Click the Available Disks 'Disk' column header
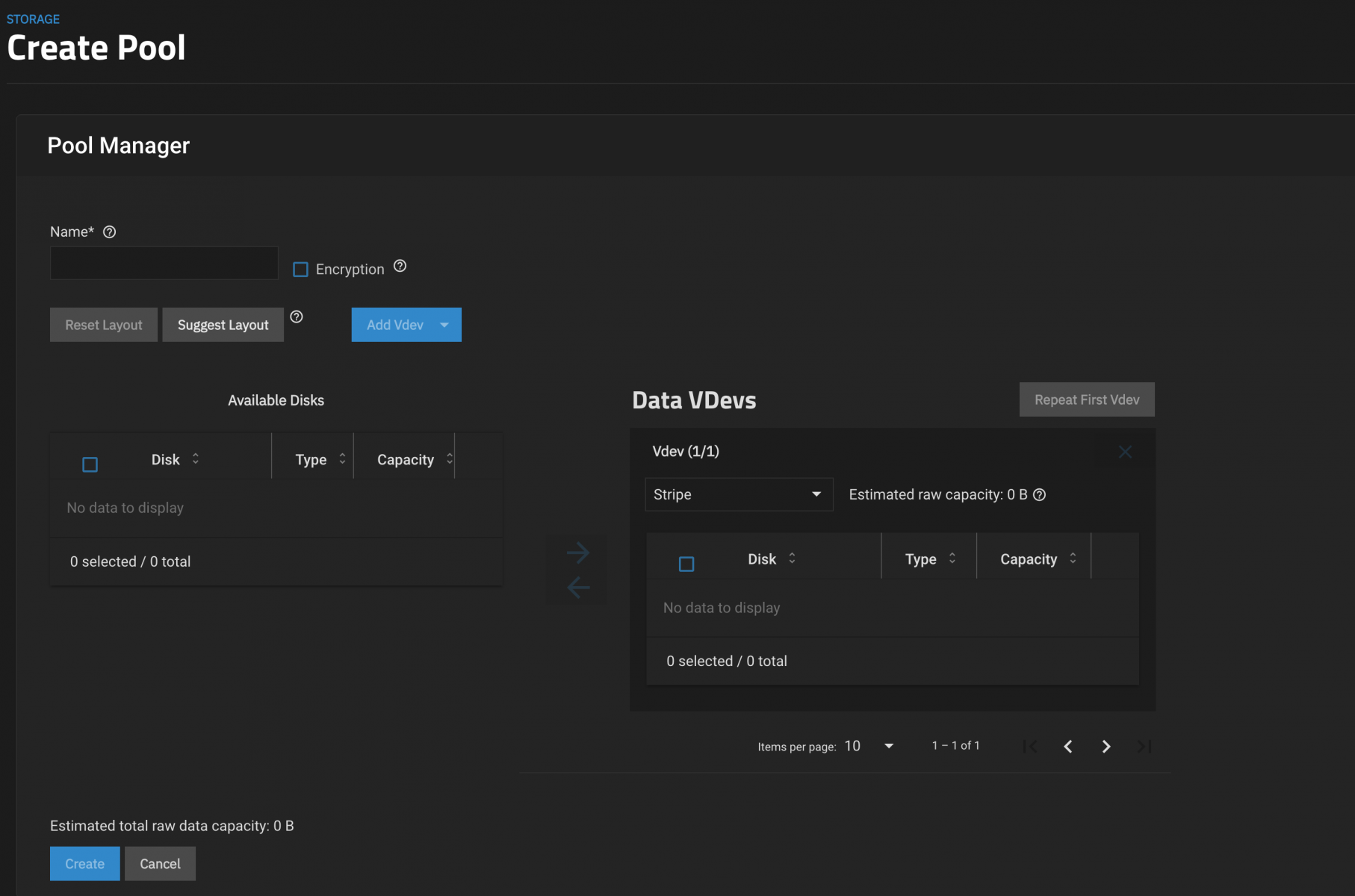Viewport: 1355px width, 896px height. coord(165,459)
